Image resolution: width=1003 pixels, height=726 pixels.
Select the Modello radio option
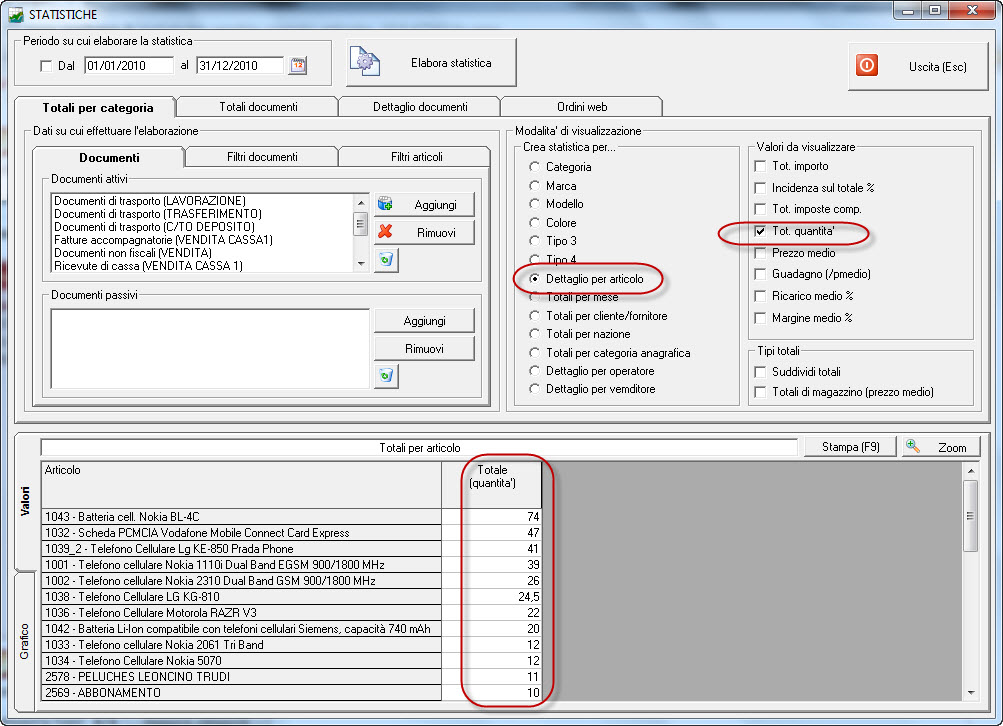[534, 204]
